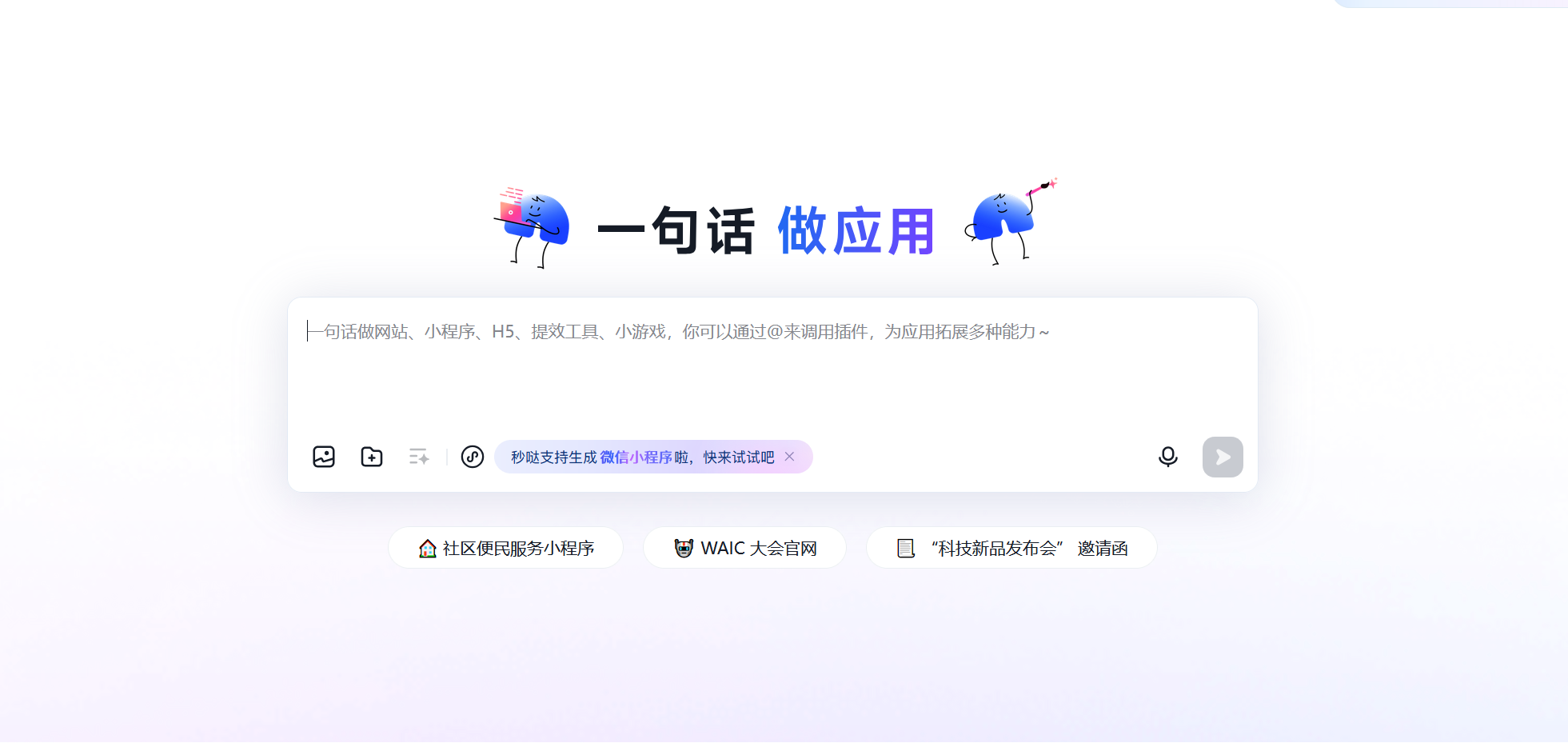1568x743 pixels.
Task: Dismiss the 秒哒支持生成微信小程序 banner
Action: 789,457
